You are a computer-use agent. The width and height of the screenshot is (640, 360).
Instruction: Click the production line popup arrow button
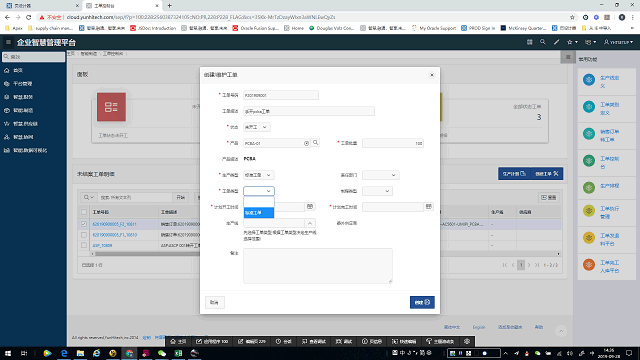click(x=310, y=223)
